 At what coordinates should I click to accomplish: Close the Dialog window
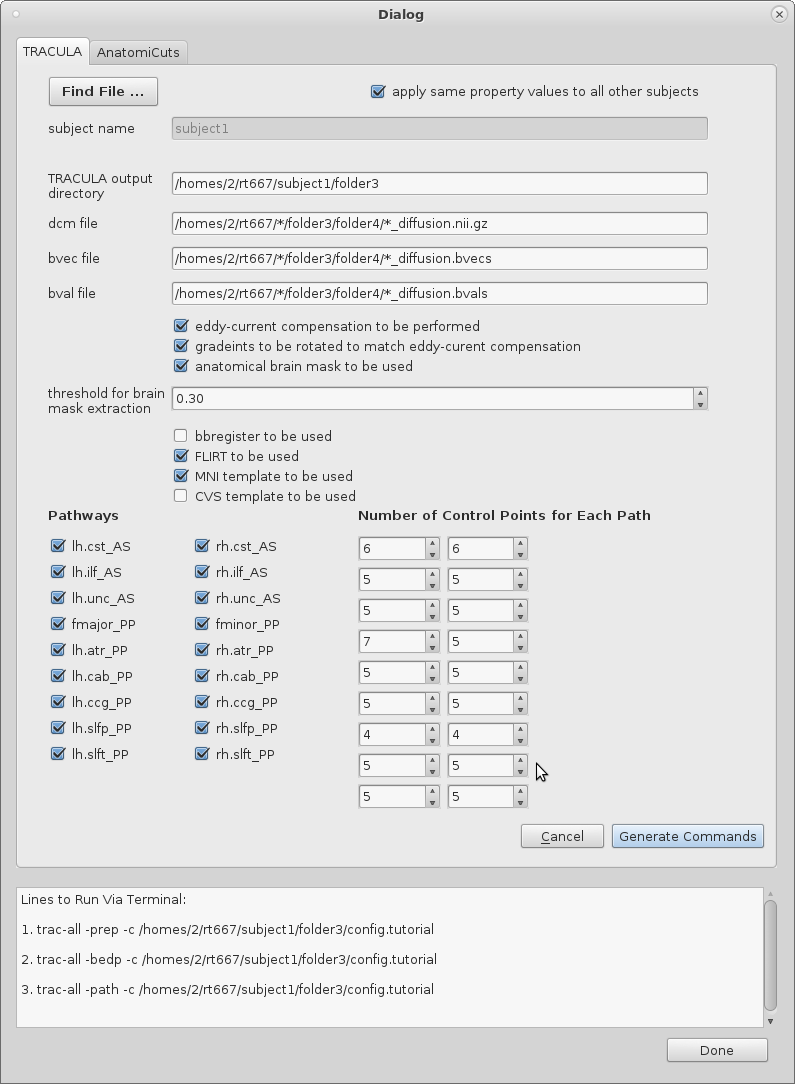click(779, 14)
